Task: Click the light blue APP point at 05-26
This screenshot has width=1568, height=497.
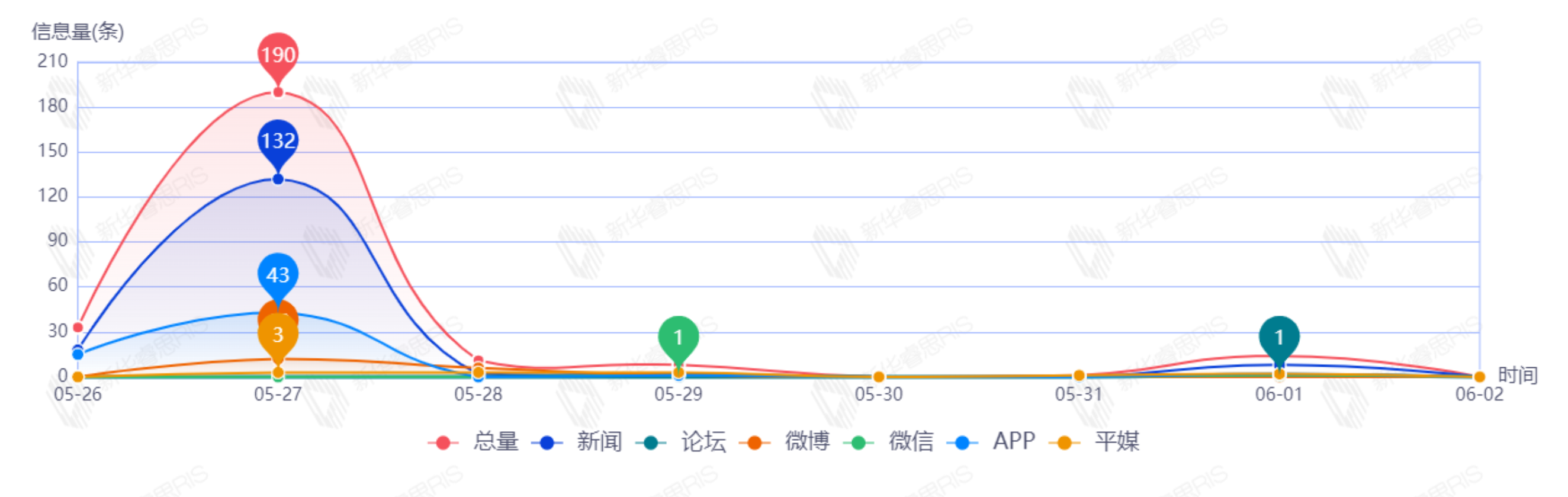Action: [x=78, y=354]
